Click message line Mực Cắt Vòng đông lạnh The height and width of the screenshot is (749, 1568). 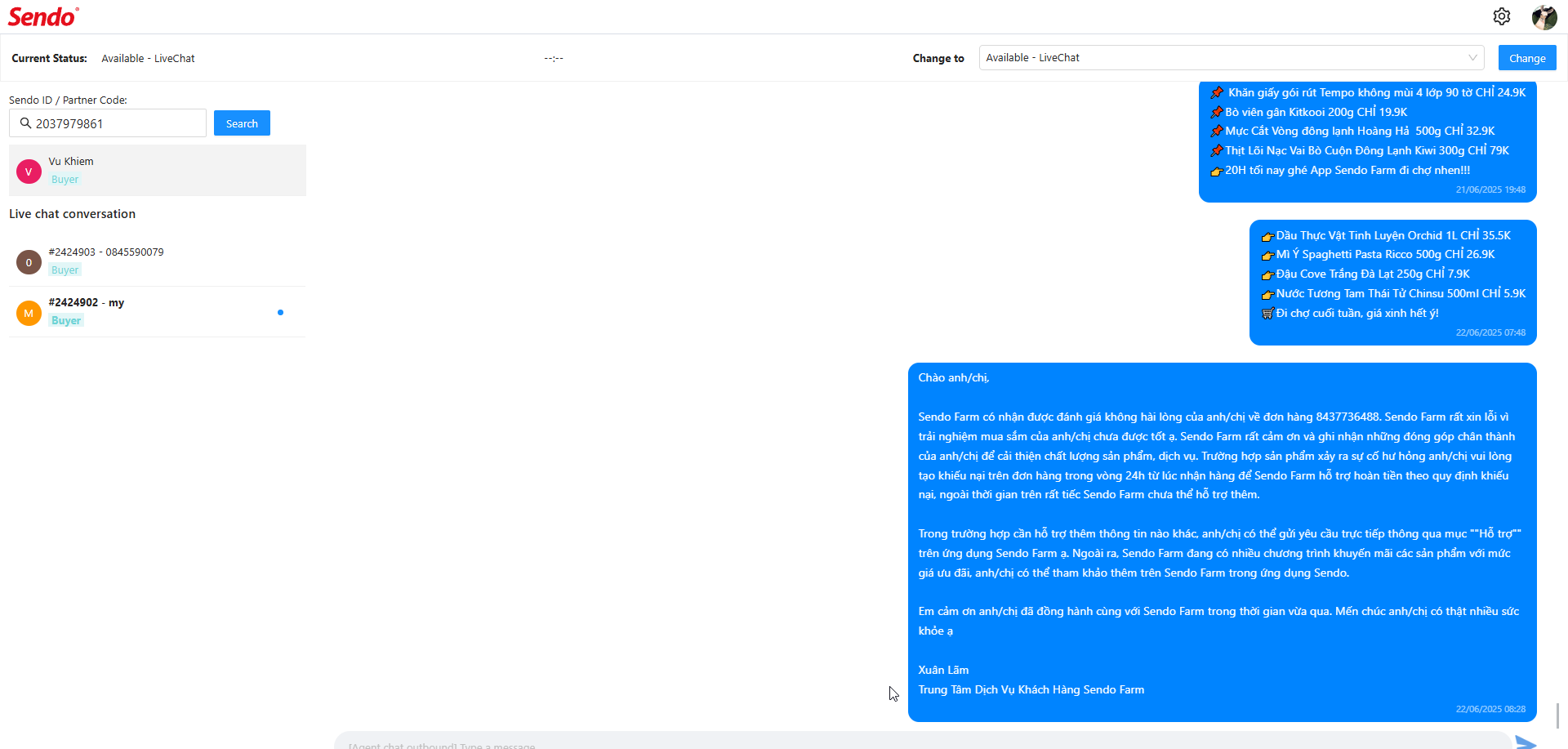click(x=1352, y=131)
